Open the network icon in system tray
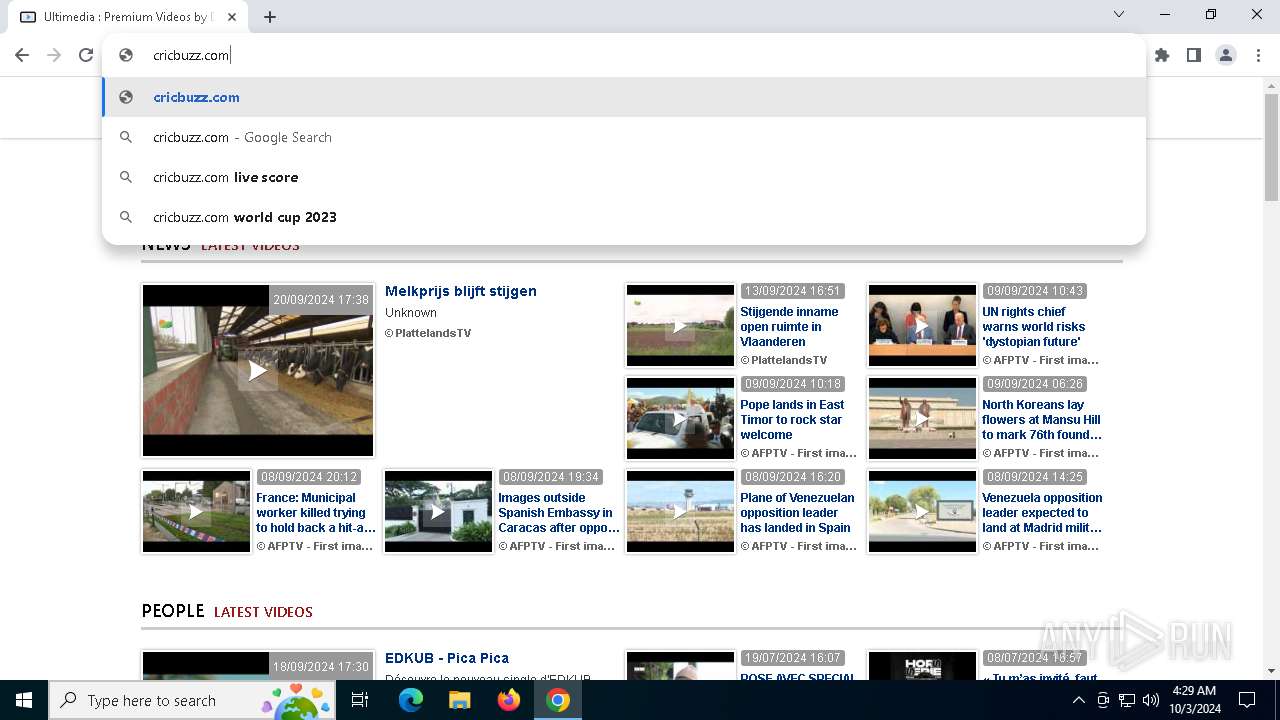This screenshot has height=720, width=1280. pos(1127,700)
